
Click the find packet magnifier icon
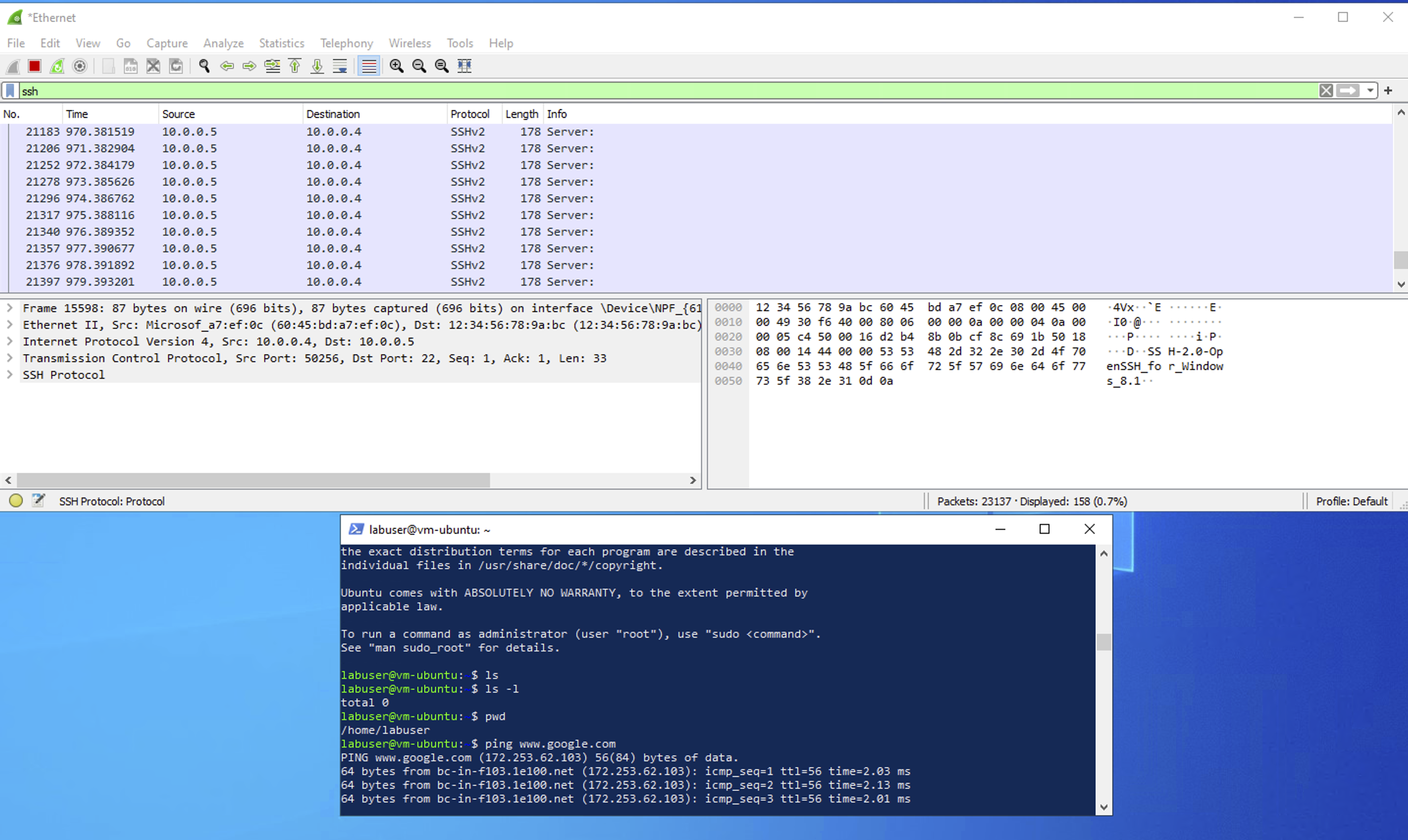click(204, 66)
